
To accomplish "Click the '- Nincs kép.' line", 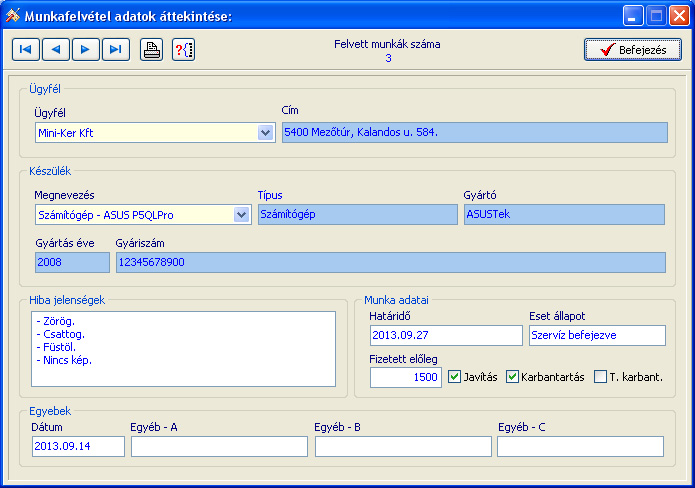I will [x=64, y=360].
